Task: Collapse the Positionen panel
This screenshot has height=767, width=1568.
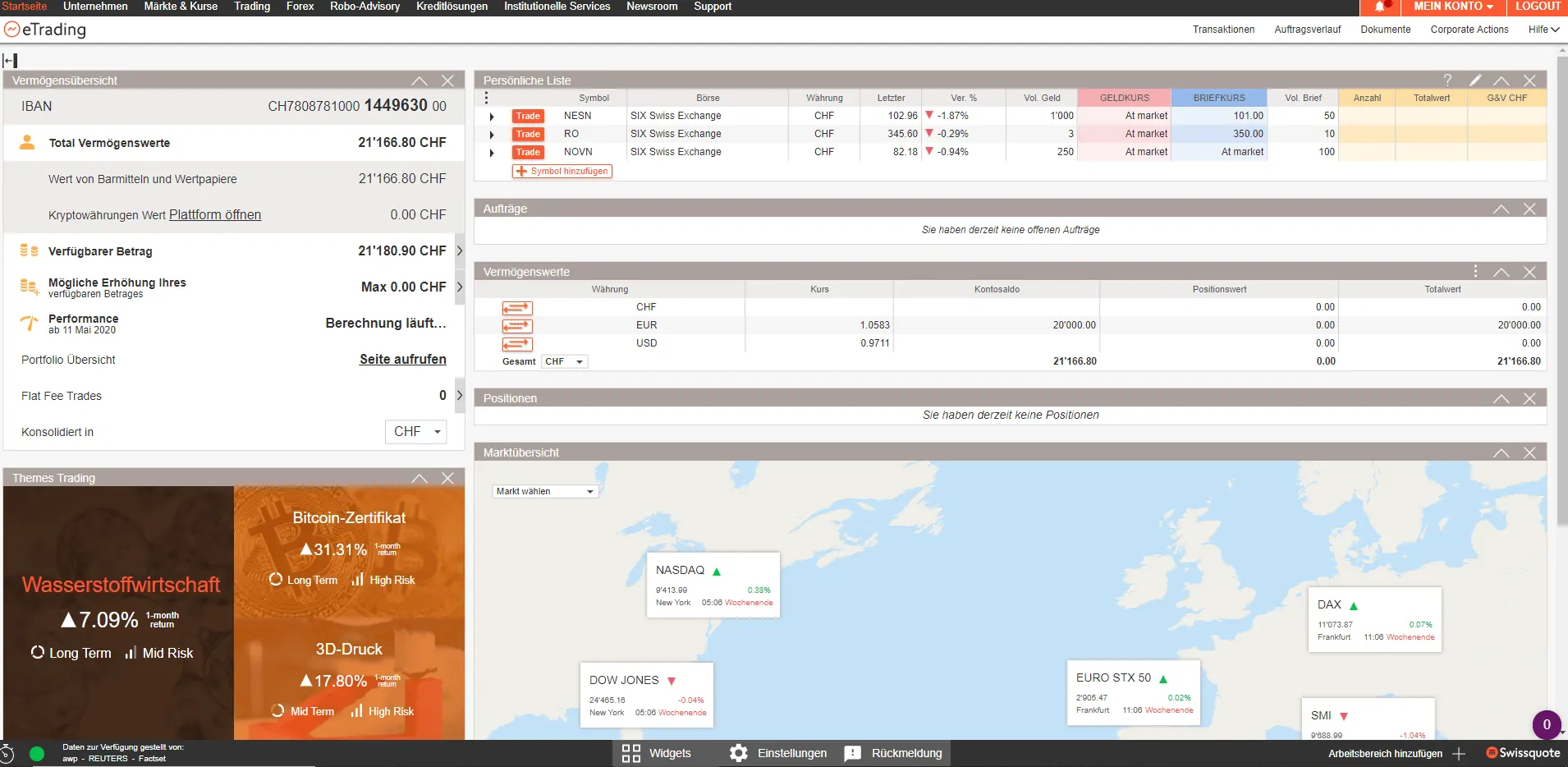Action: [x=1502, y=398]
